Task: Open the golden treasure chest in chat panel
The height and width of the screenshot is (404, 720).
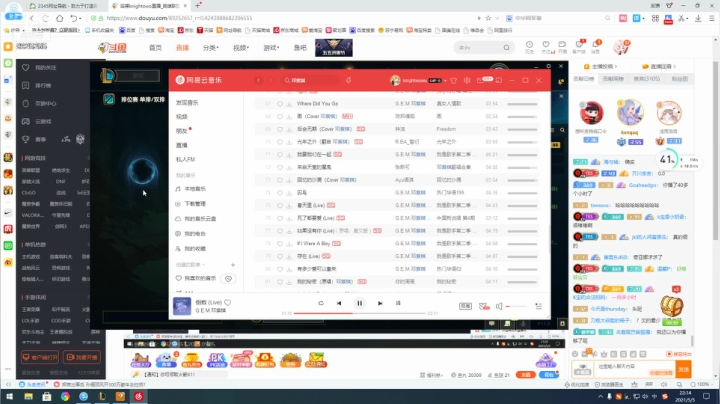Action: (672, 306)
